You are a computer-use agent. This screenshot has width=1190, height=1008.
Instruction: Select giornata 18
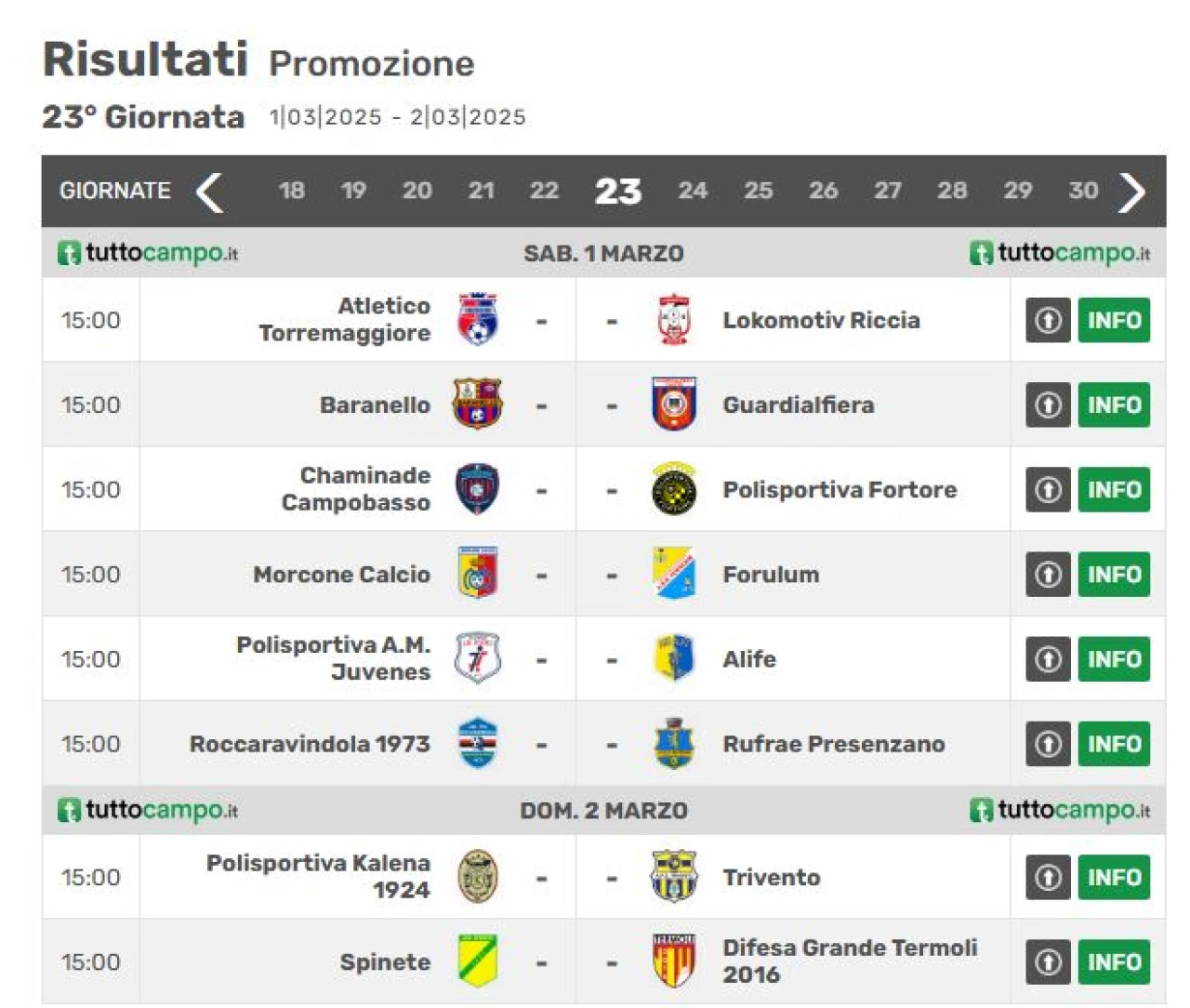(291, 191)
